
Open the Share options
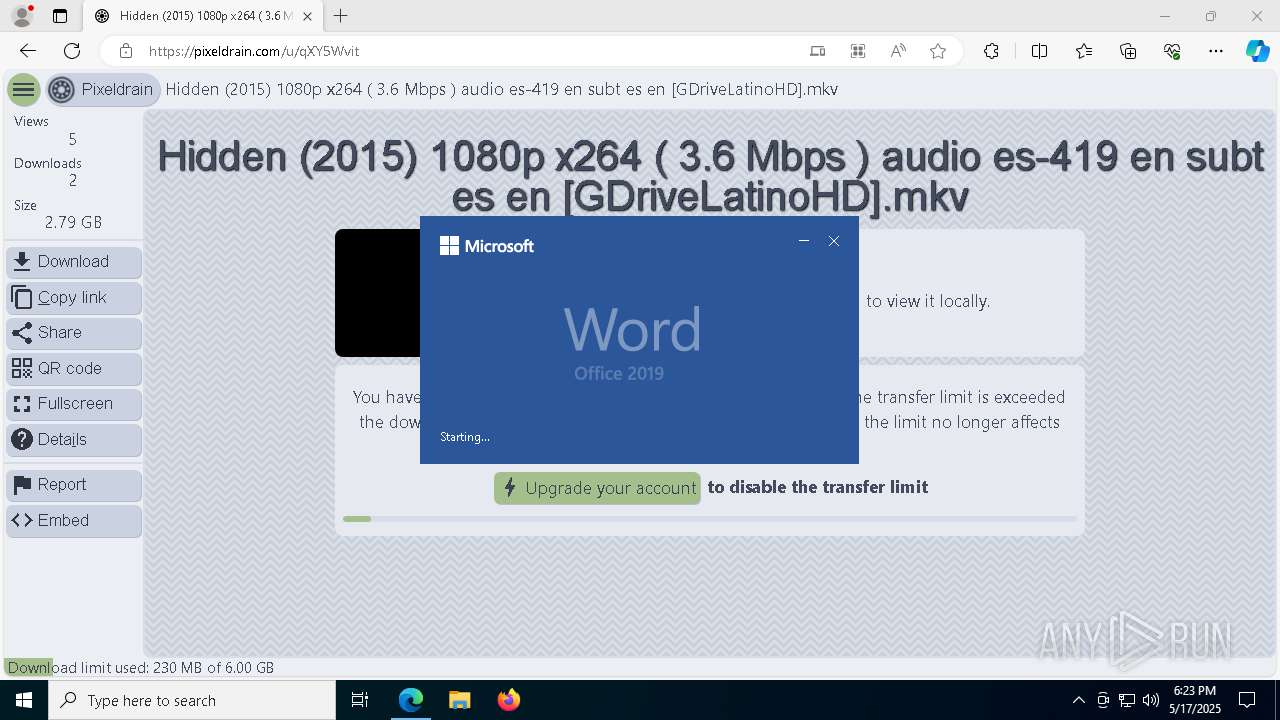click(74, 333)
